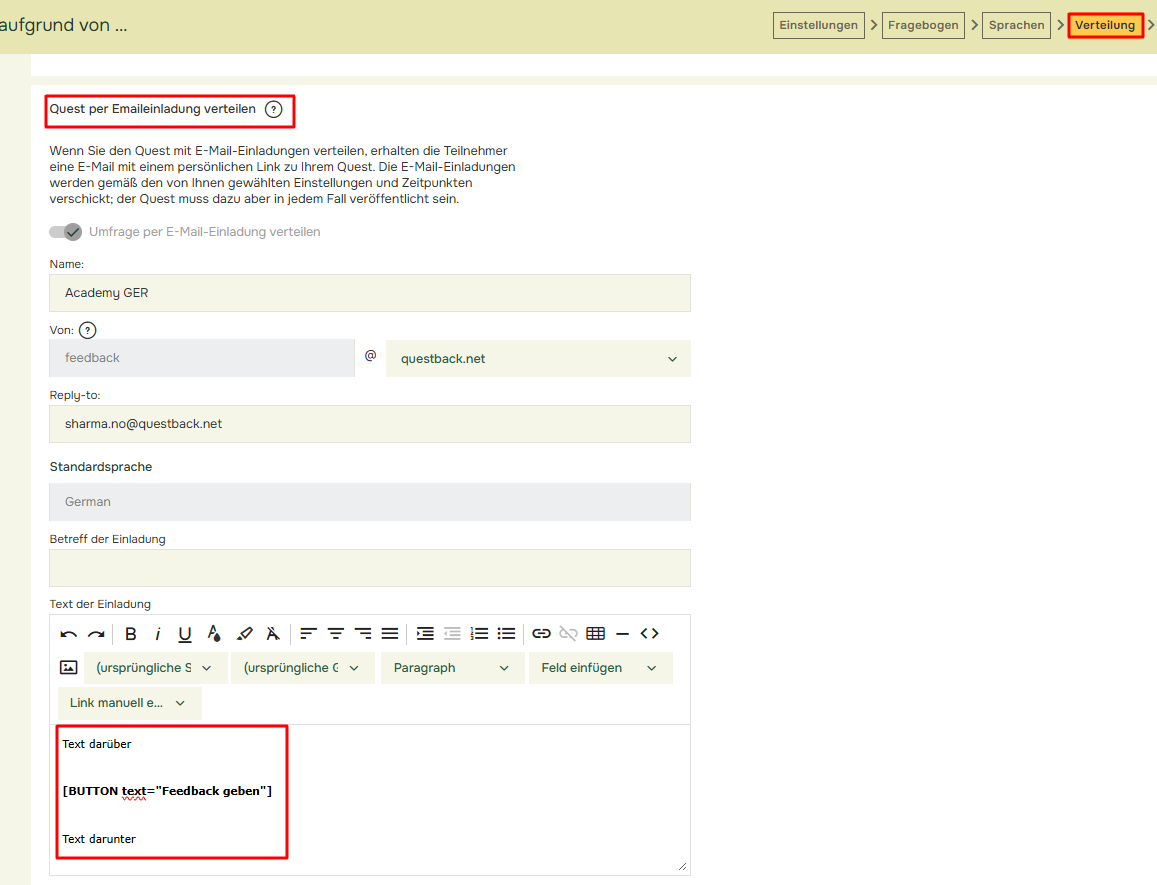Screen dimensions: 1157x885
Task: Open the questback.net domain dropdown
Action: [538, 359]
